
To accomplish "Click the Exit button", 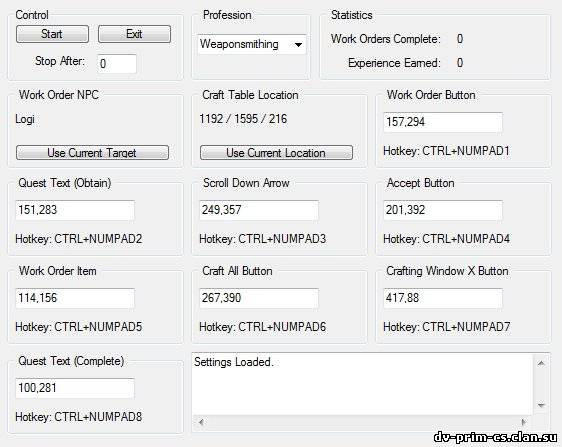I will 134,34.
